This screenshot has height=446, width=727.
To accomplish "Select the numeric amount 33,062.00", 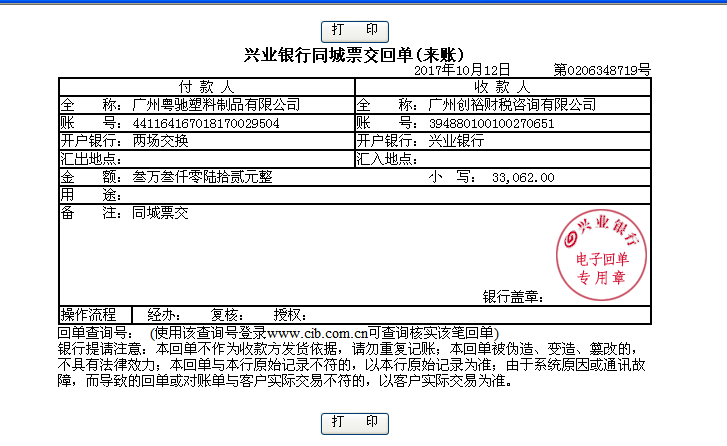I will click(x=523, y=178).
